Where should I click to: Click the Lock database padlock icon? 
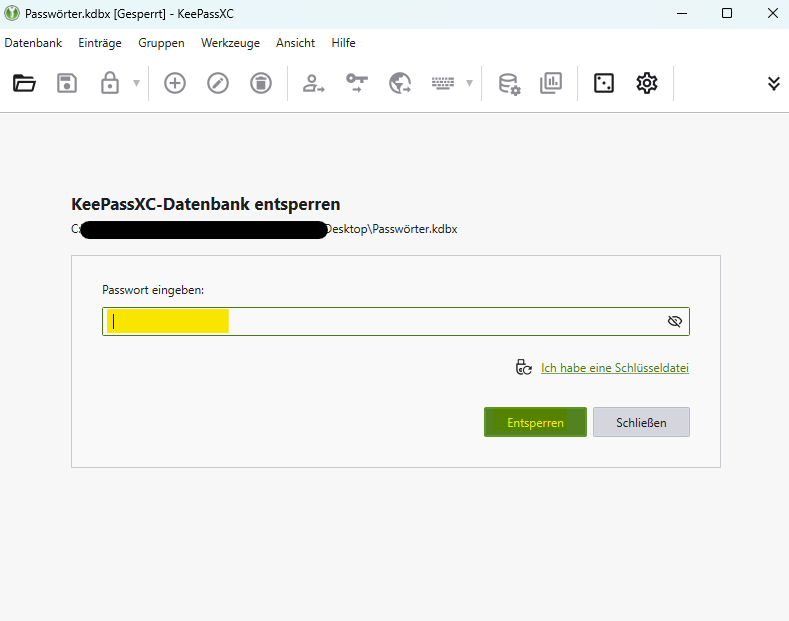[110, 83]
